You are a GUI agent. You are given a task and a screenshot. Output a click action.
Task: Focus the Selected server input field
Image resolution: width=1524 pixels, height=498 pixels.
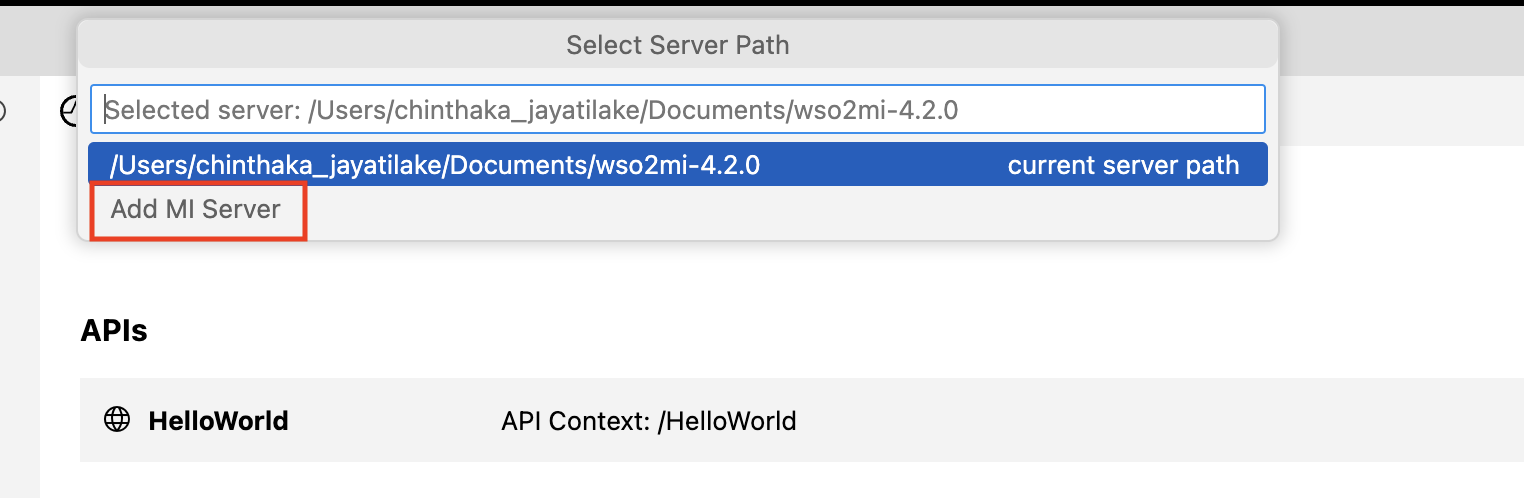[678, 109]
